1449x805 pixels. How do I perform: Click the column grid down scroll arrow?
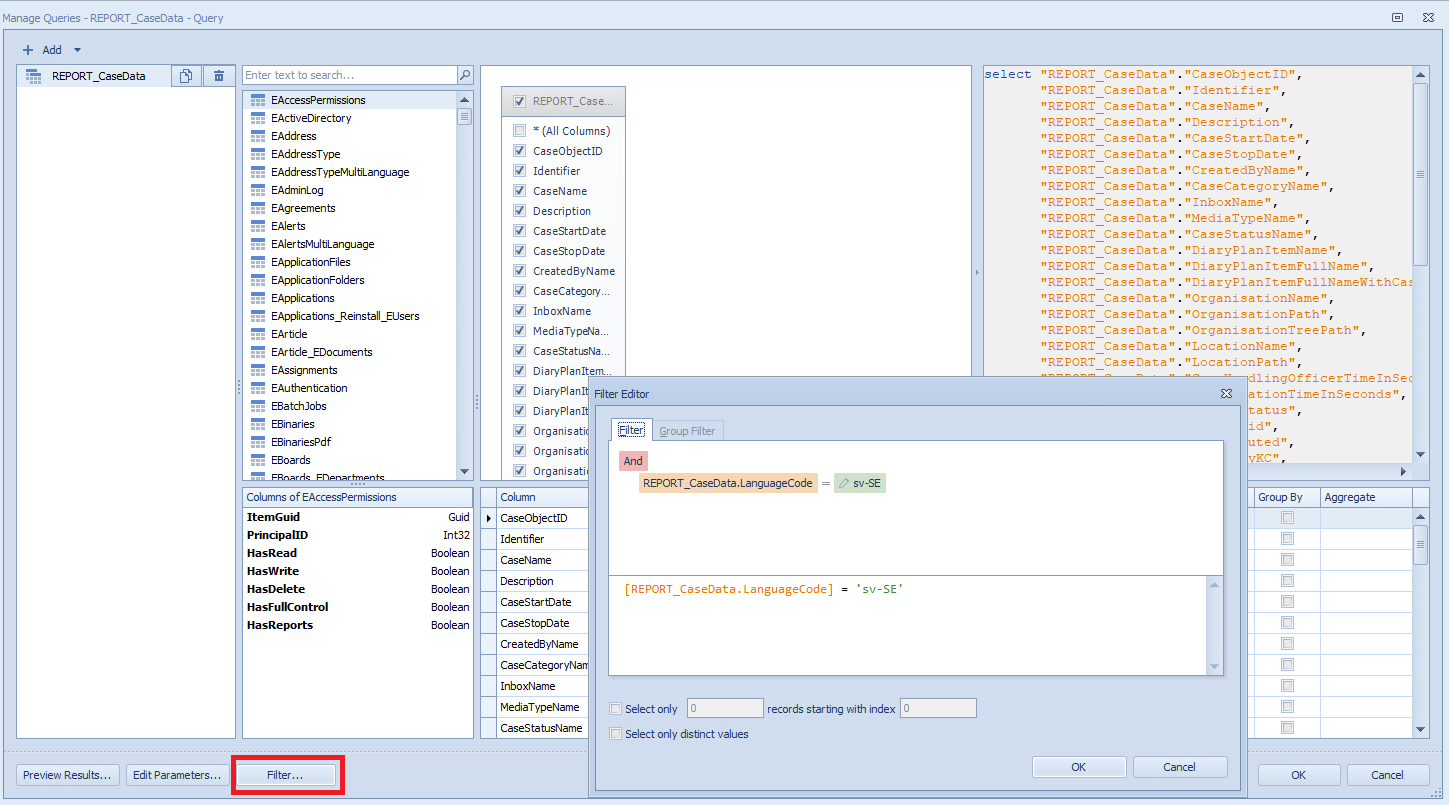[x=1421, y=731]
